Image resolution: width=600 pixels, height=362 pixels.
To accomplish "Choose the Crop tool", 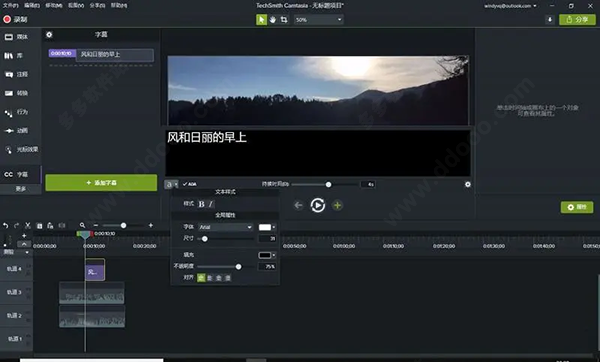I will click(284, 20).
